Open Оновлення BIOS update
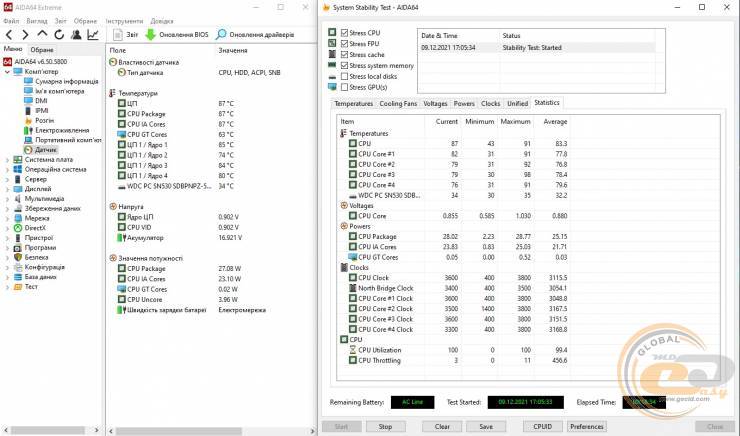 pos(177,34)
